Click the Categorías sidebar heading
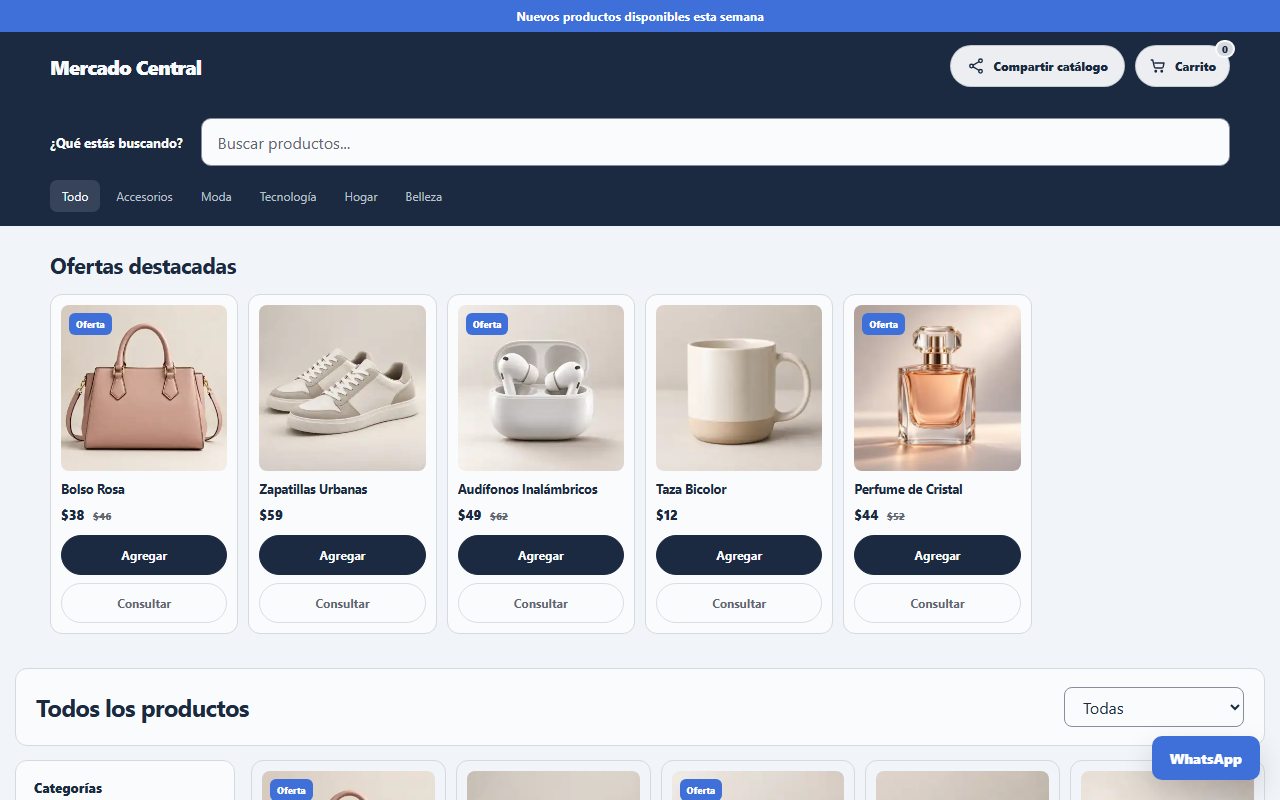Screen dimensions: 1280x800 [68, 788]
